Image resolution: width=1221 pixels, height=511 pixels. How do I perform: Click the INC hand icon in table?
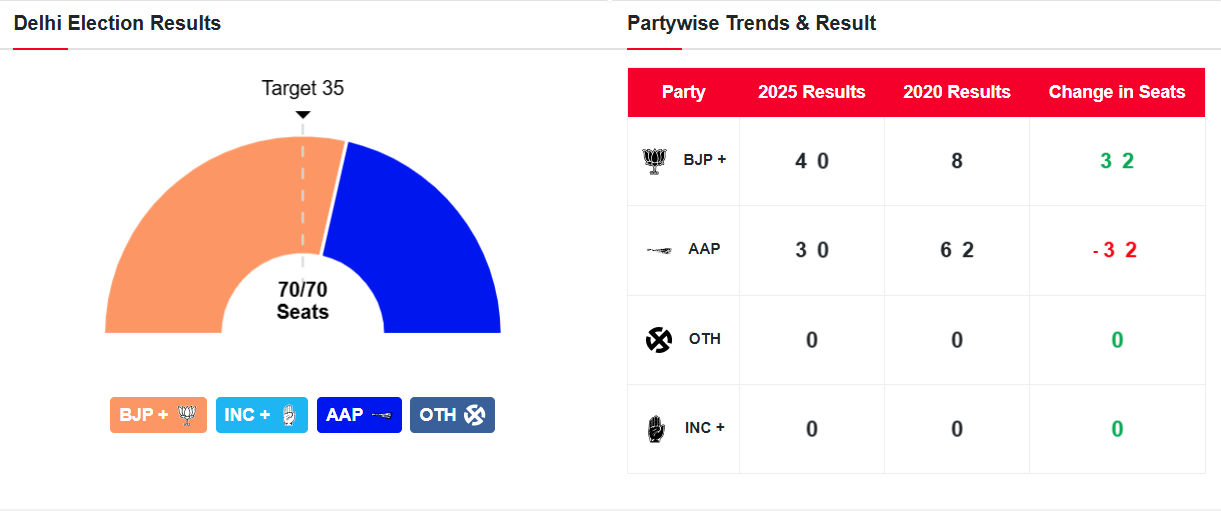[654, 429]
